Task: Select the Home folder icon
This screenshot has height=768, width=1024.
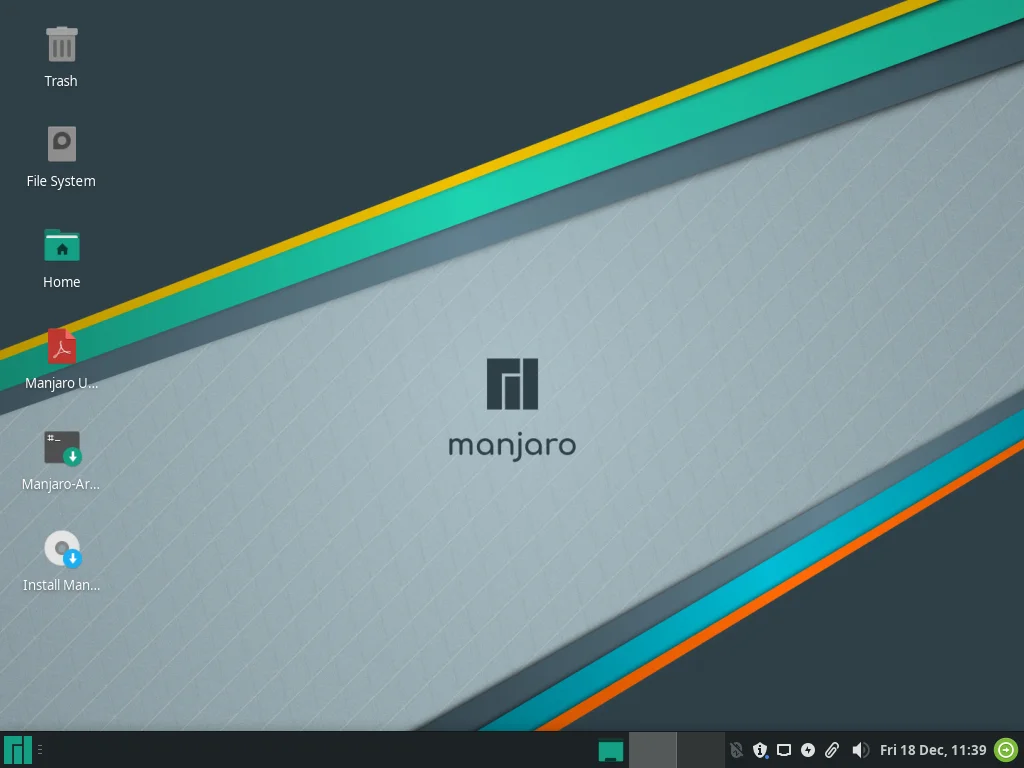Action: (62, 246)
